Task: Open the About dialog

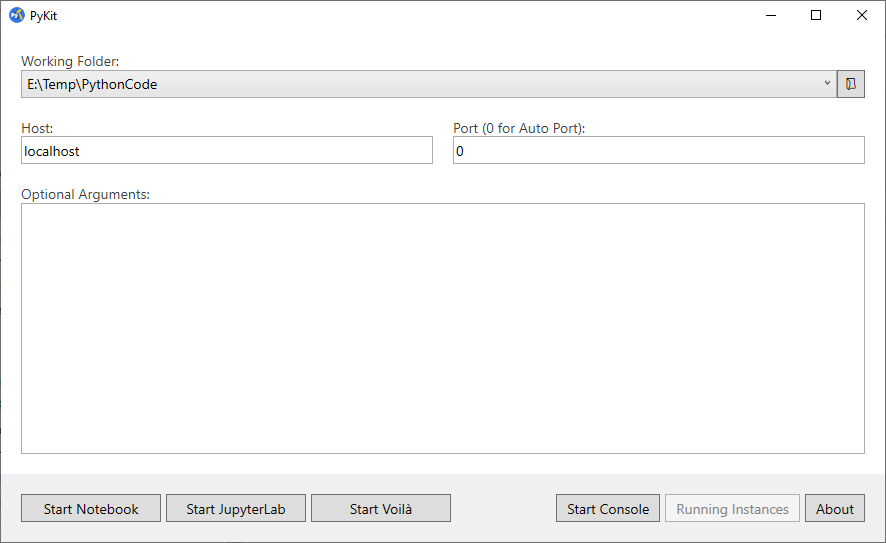Action: coord(835,509)
